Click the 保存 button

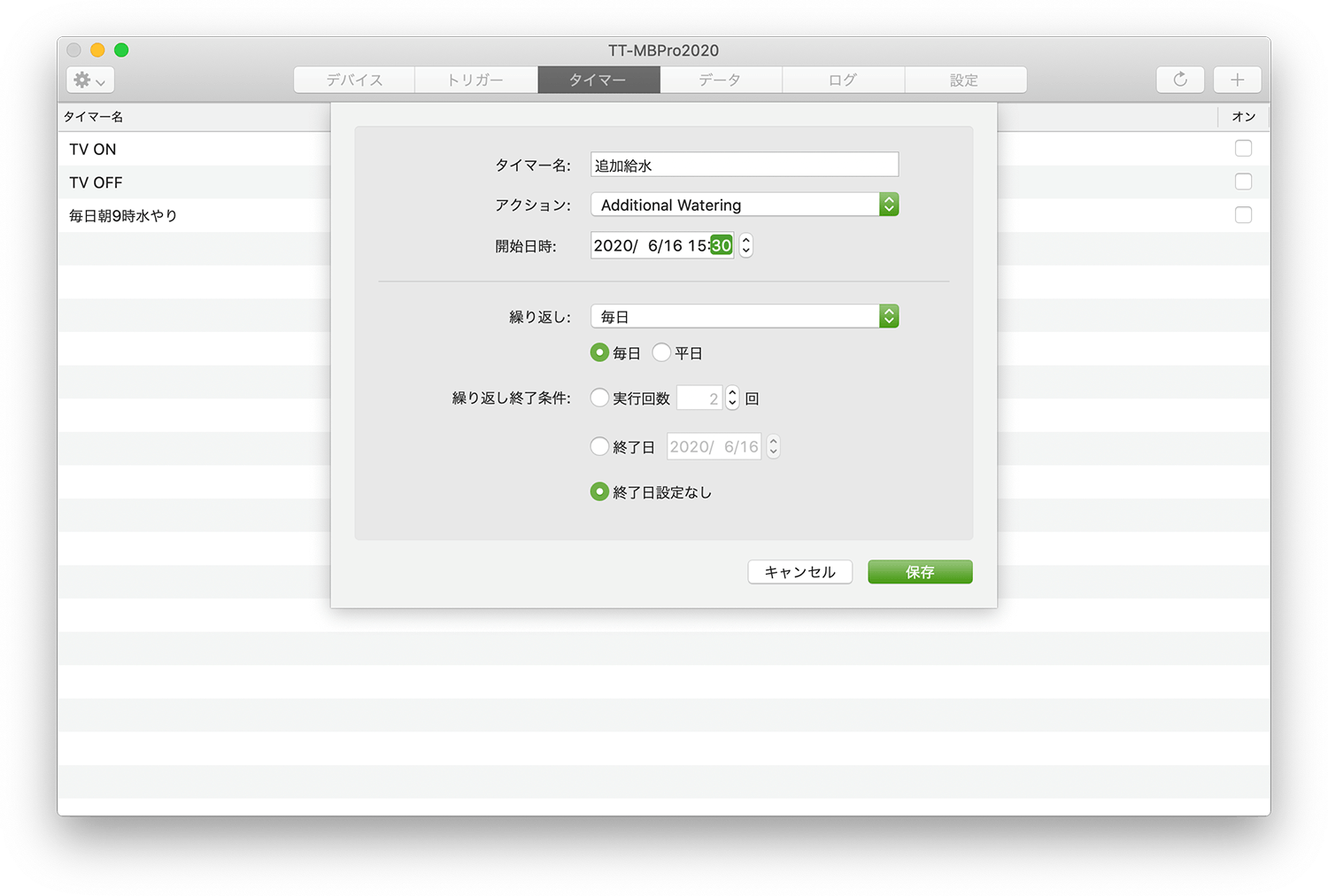click(x=920, y=572)
